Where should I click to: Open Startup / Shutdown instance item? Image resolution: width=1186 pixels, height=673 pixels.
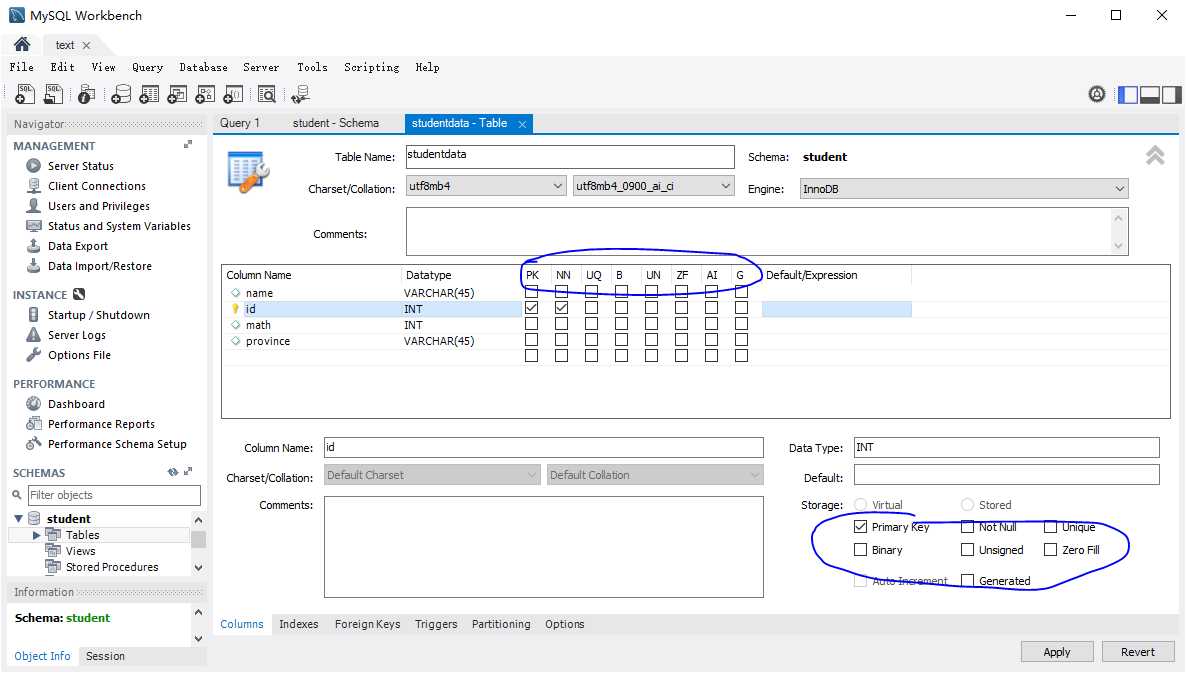[x=98, y=315]
